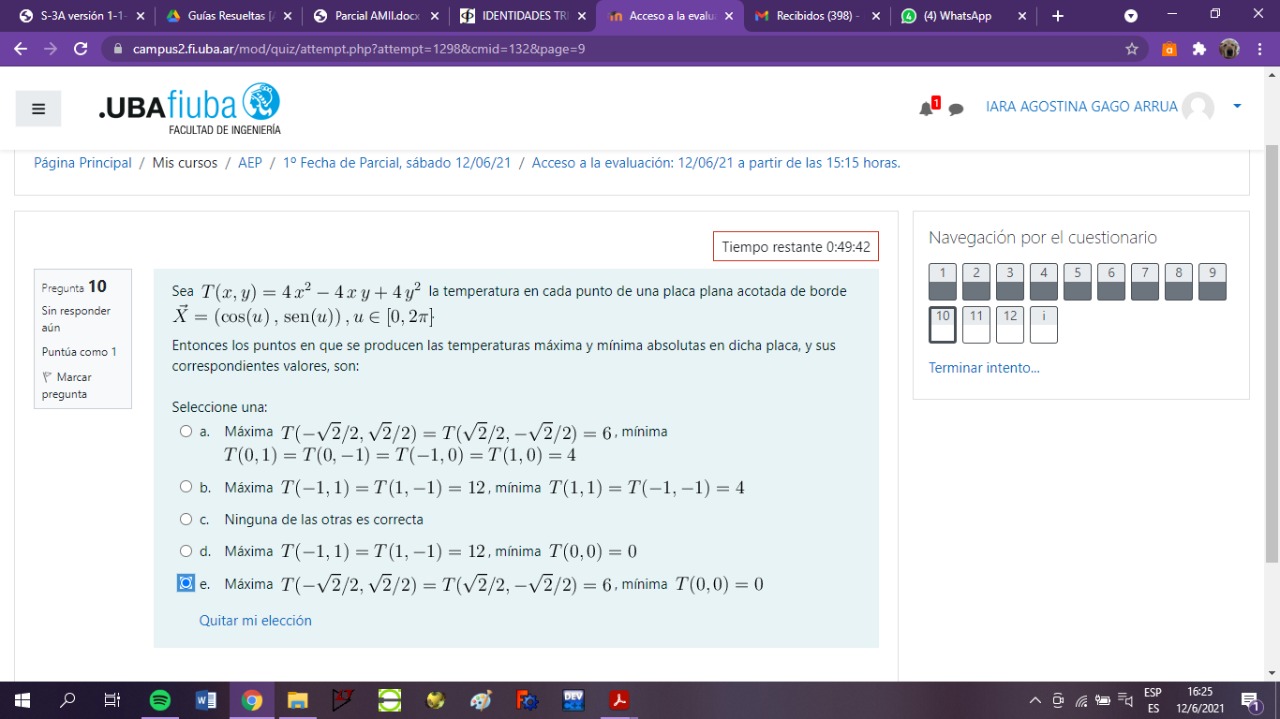Select answer option b
Screen dimensions: 1280x719
(186, 487)
